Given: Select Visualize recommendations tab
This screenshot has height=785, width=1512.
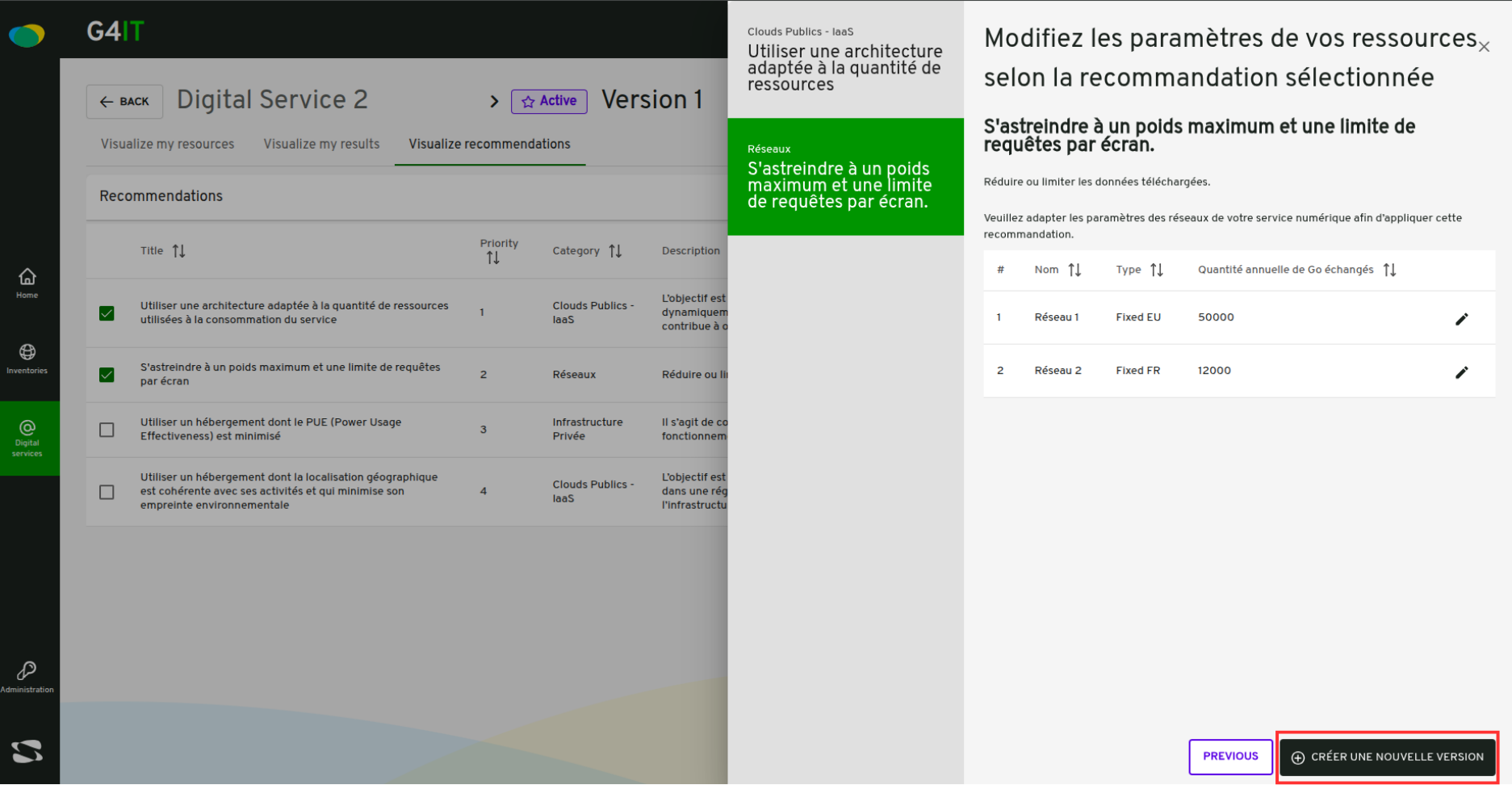Looking at the screenshot, I should [489, 144].
